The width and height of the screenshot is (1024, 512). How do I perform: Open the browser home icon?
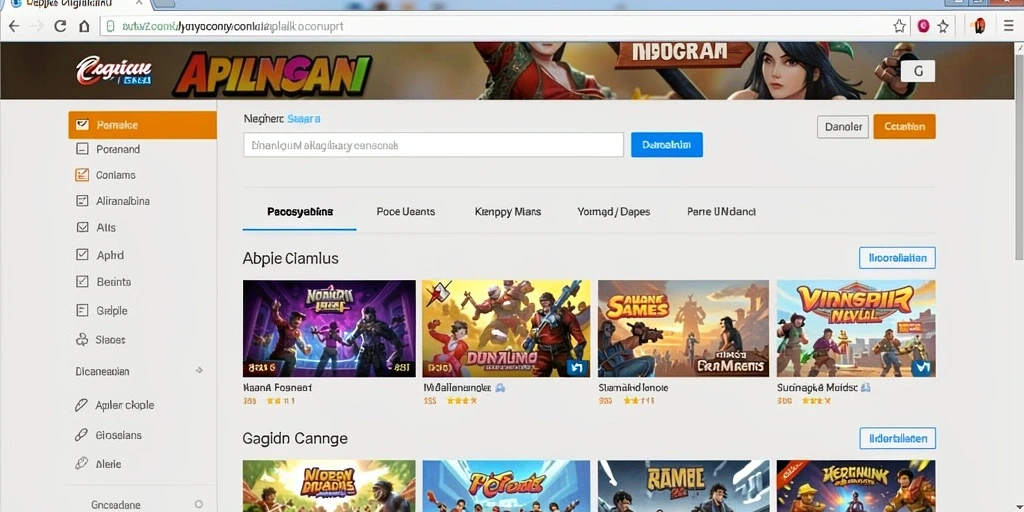(x=84, y=26)
